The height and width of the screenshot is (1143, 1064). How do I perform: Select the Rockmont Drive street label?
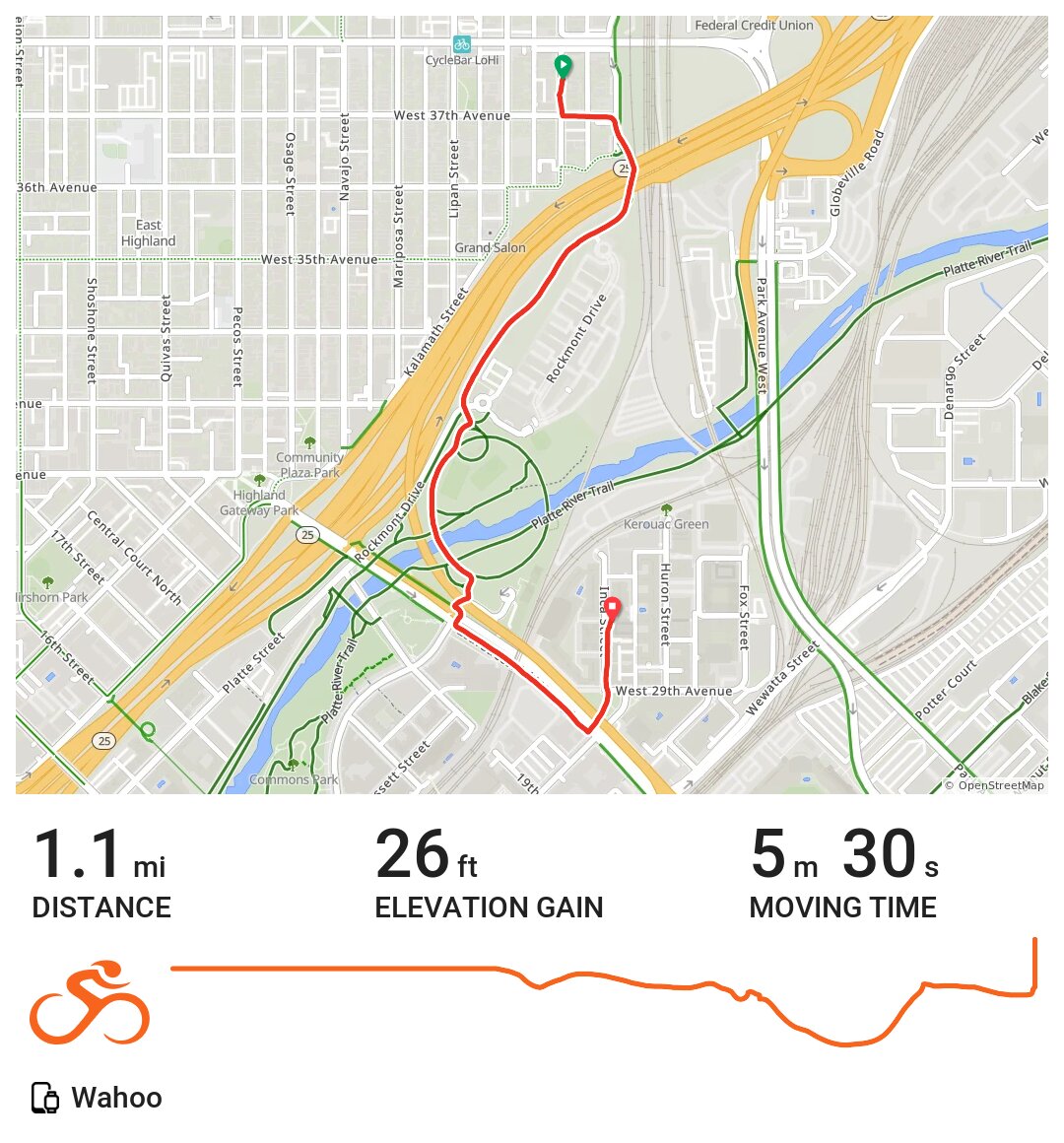[576, 338]
